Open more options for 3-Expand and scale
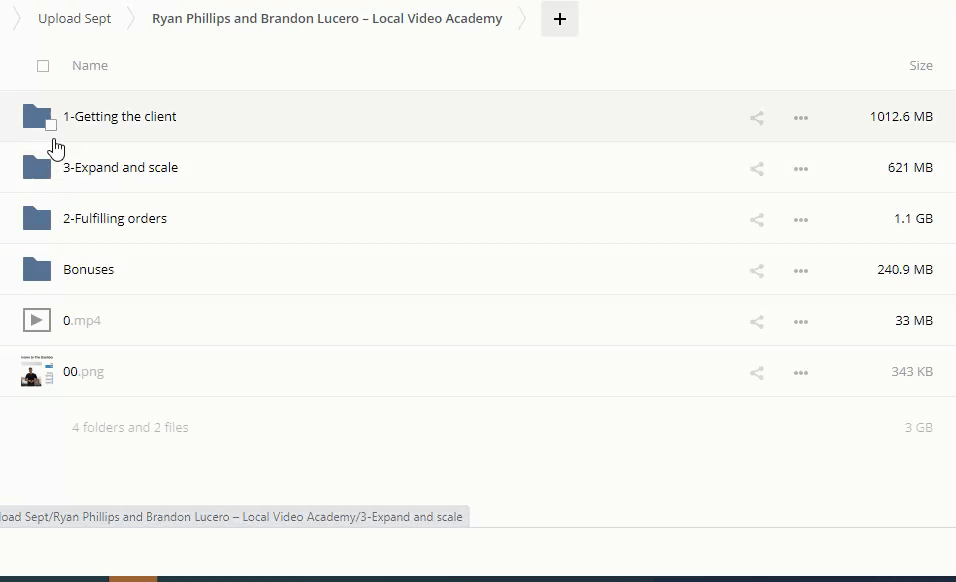 (x=800, y=169)
